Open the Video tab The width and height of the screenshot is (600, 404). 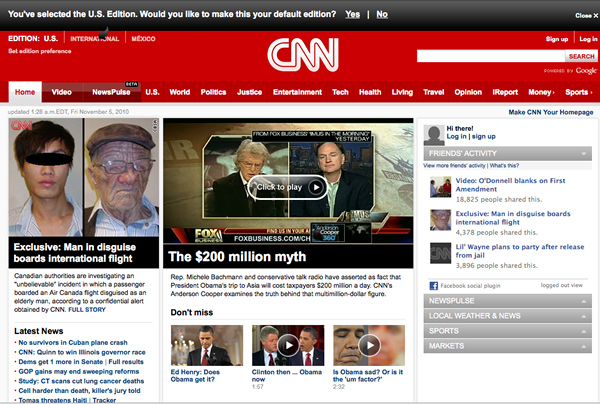[x=62, y=92]
